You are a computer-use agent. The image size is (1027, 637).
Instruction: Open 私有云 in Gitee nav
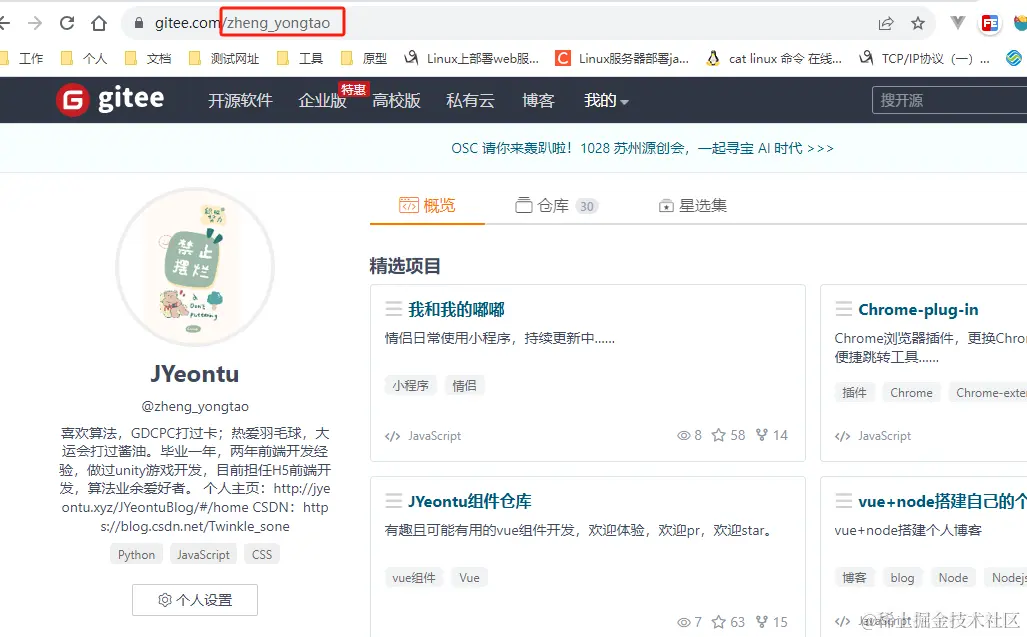coord(470,101)
